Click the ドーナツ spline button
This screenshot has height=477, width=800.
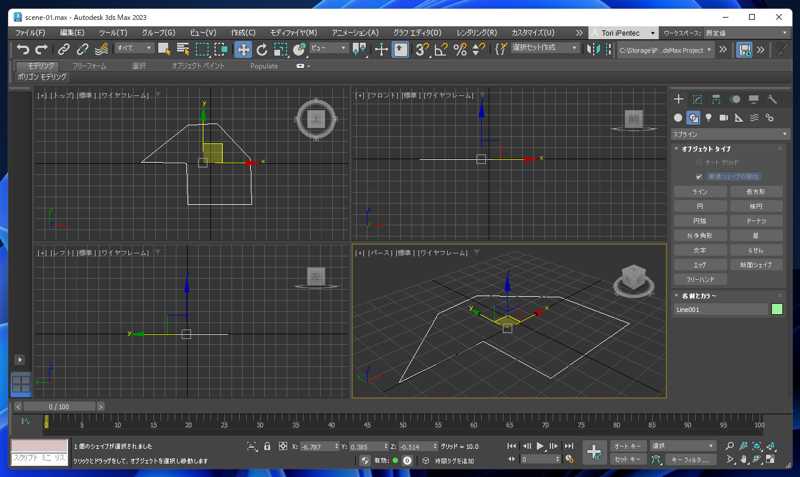pos(756,221)
